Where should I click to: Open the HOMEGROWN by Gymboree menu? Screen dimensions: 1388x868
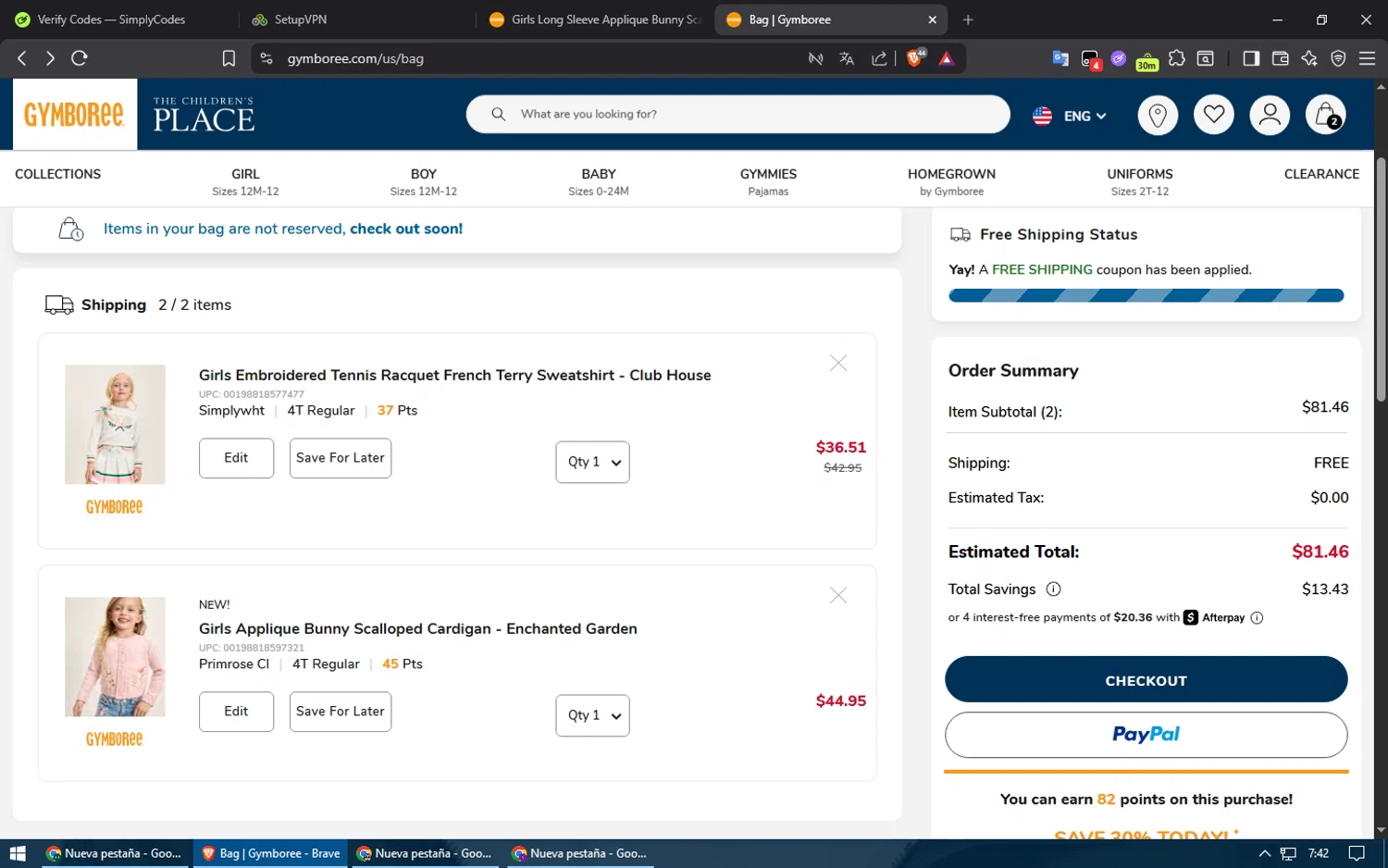click(x=951, y=181)
